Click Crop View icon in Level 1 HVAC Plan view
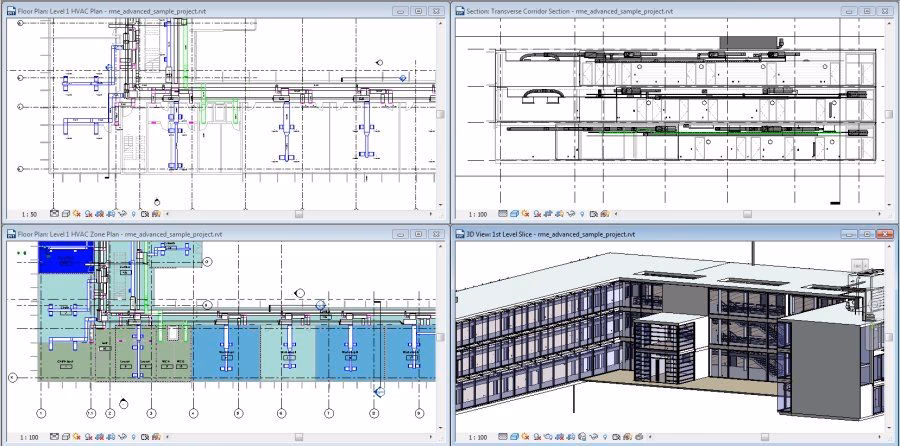900x446 pixels. (x=100, y=214)
